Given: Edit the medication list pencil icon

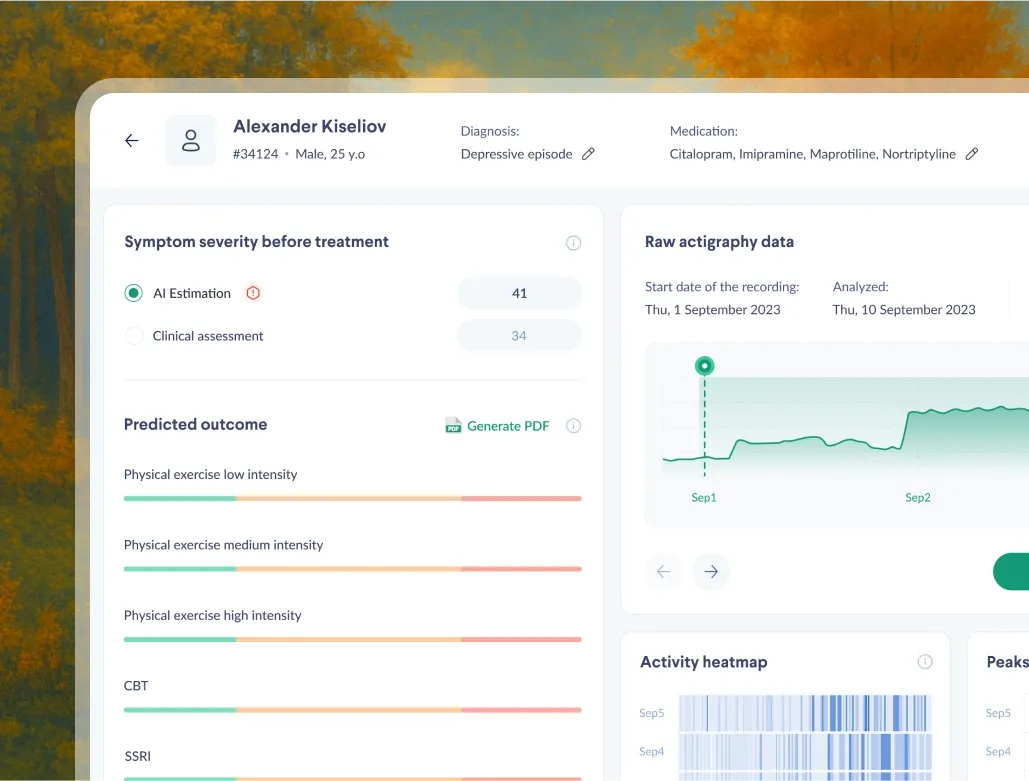Looking at the screenshot, I should [x=972, y=154].
